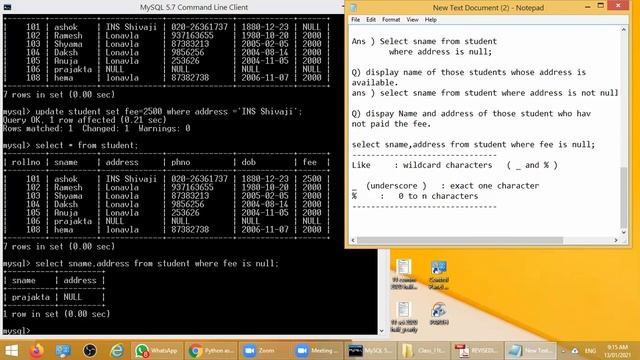
Task: Open the Class folder taskbar button
Action: [425, 351]
